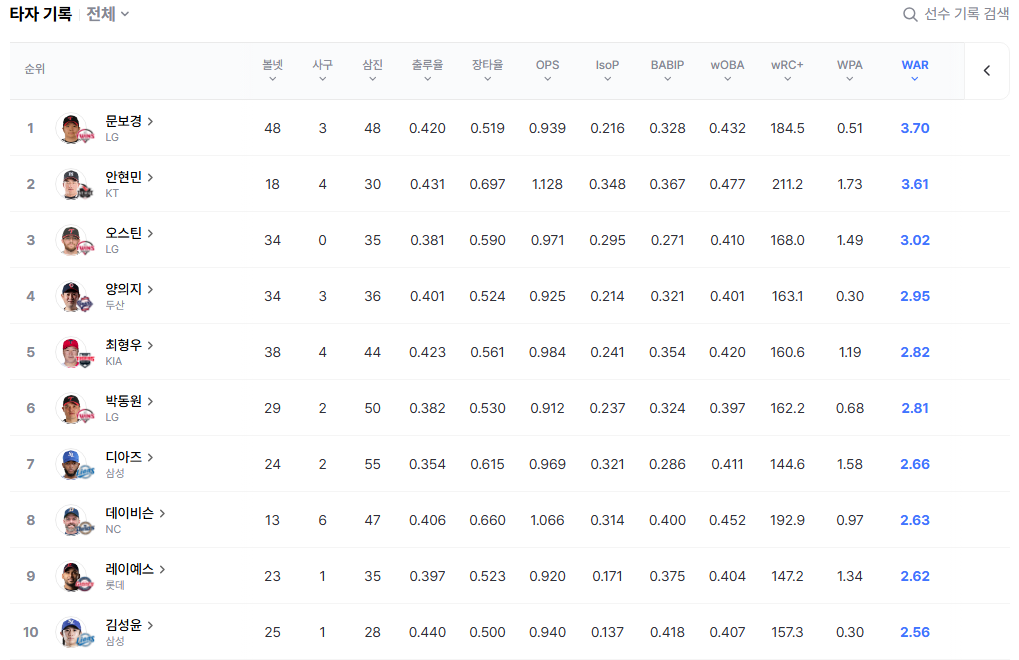Click 디아즈 player profile picture

point(70,464)
